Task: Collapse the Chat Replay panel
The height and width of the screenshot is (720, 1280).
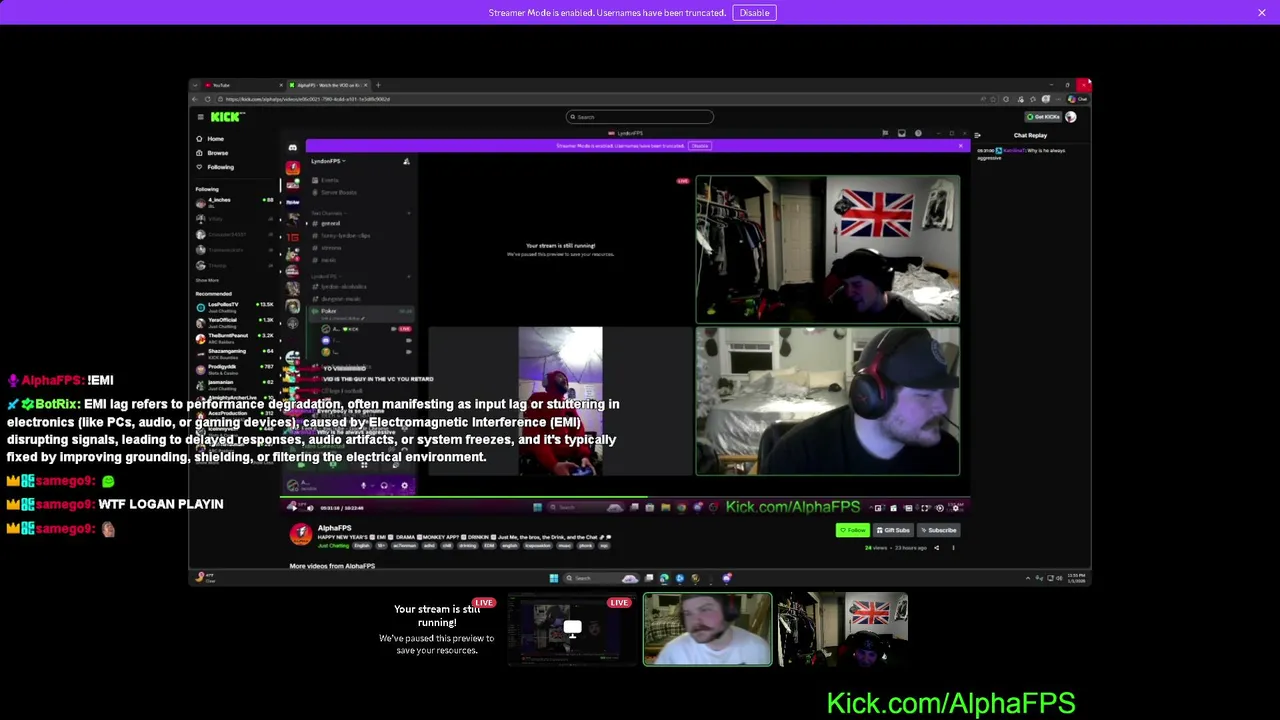Action: tap(978, 135)
